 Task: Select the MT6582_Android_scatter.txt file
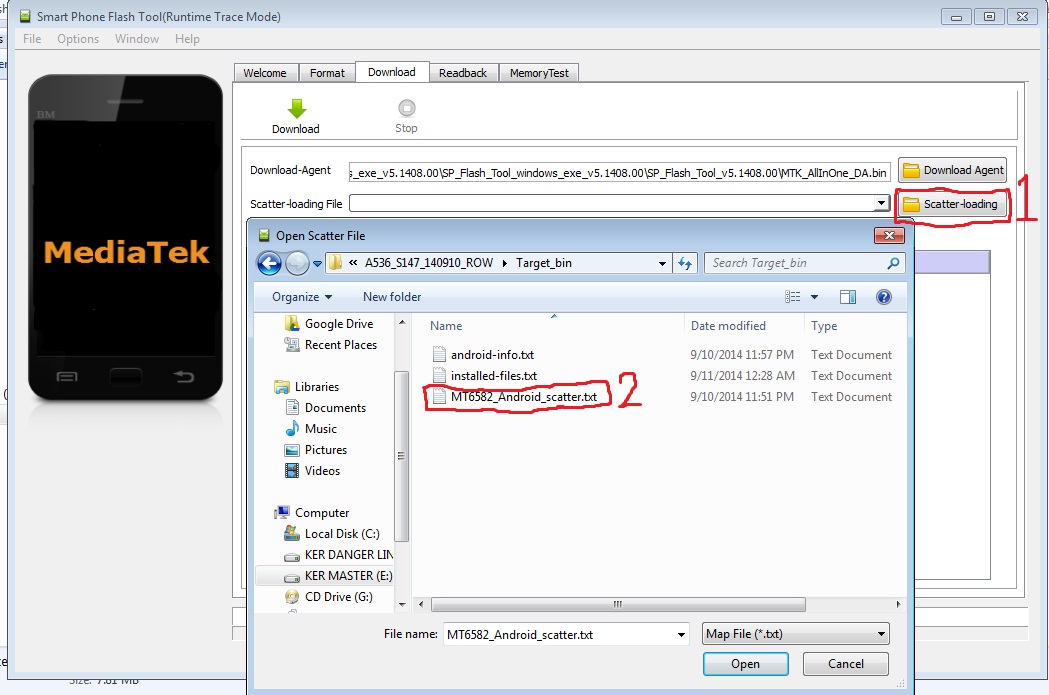click(x=524, y=397)
